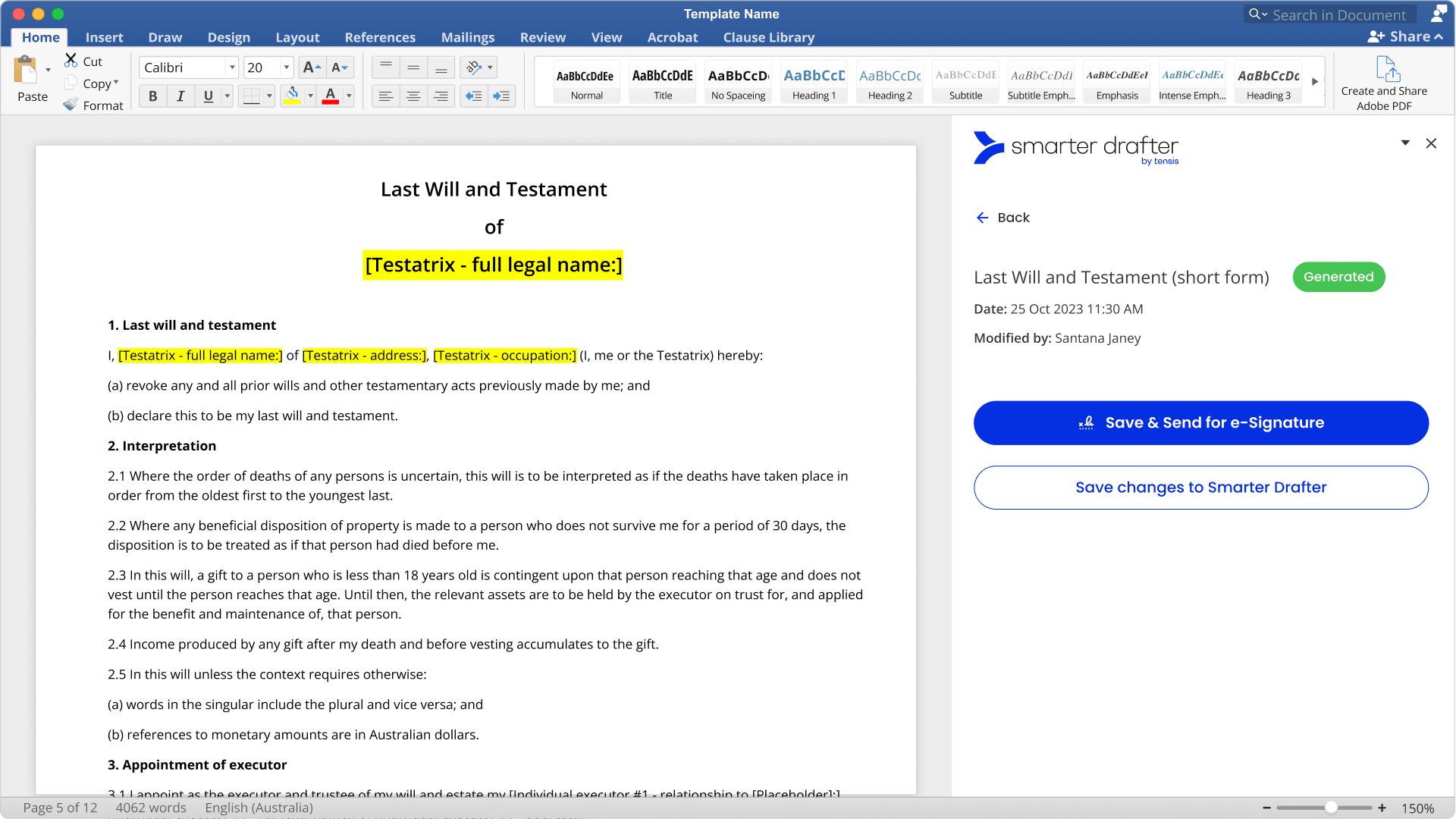The height and width of the screenshot is (819, 1456).
Task: Switch to the Layout tab
Action: click(x=297, y=37)
